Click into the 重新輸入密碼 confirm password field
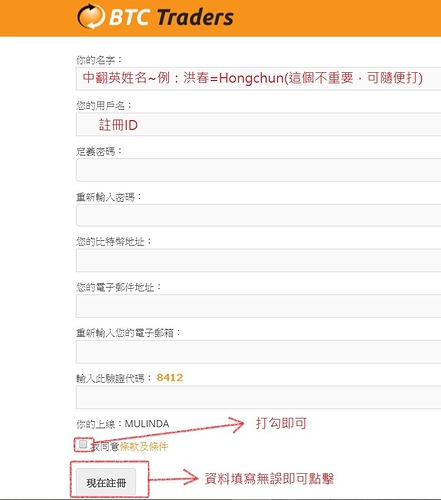 click(258, 216)
